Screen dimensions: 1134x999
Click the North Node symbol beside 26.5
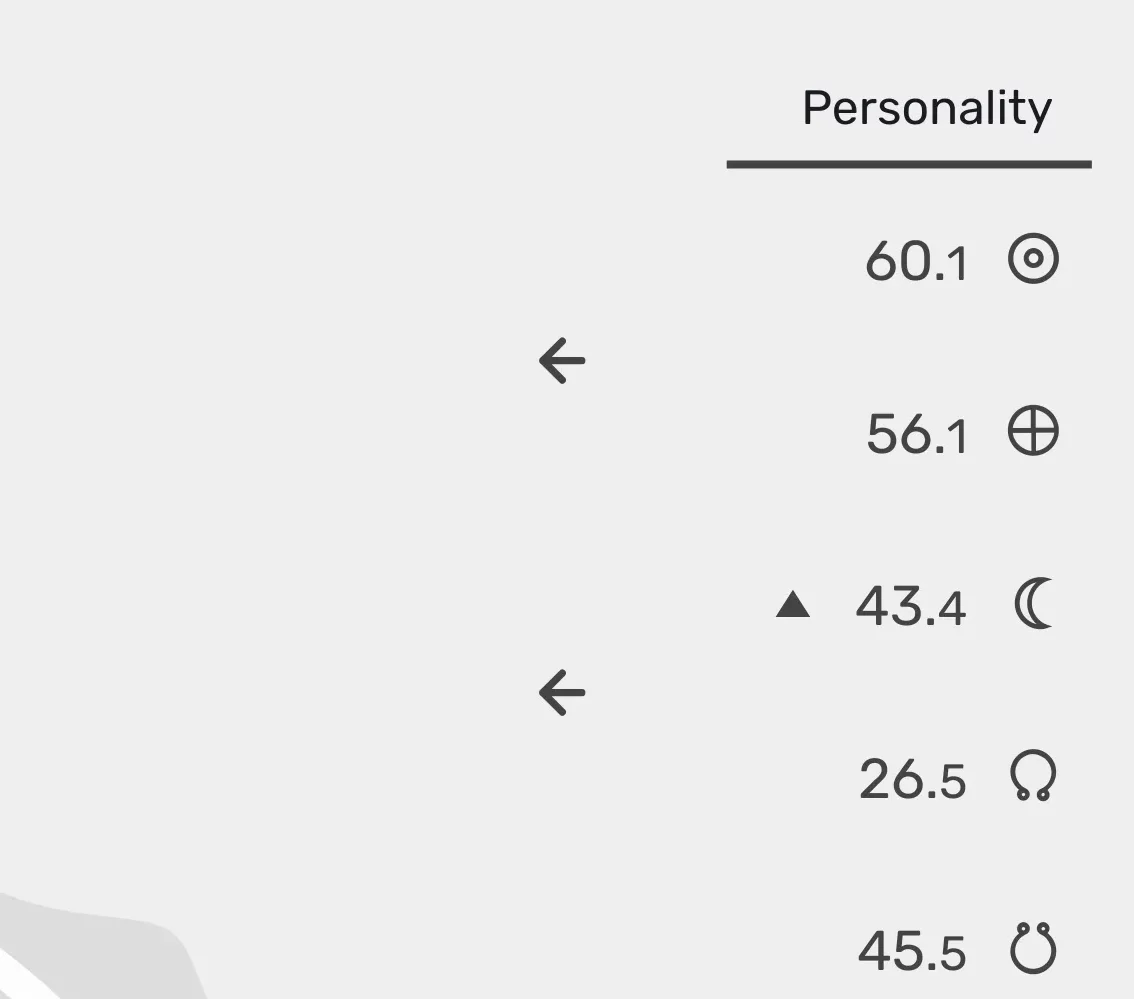click(1033, 775)
